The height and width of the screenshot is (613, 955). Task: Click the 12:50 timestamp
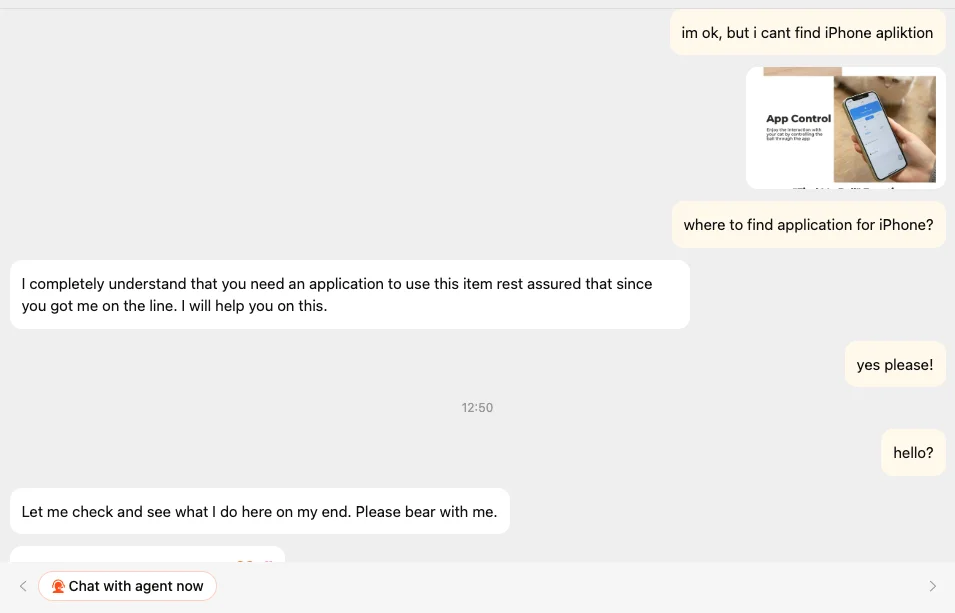pyautogui.click(x=477, y=408)
